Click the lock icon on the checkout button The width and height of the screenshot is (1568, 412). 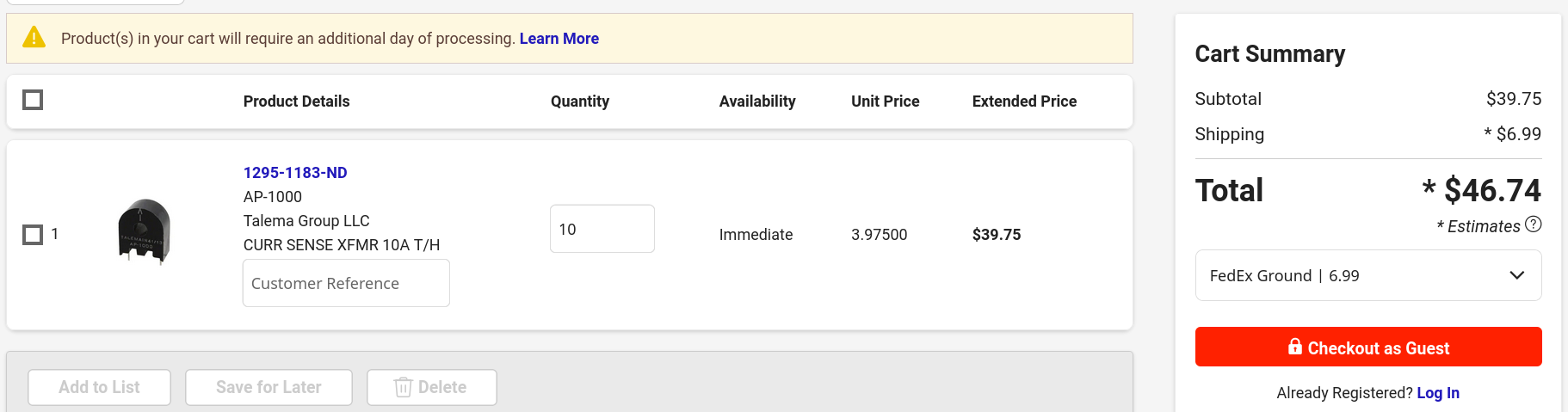pos(1294,347)
